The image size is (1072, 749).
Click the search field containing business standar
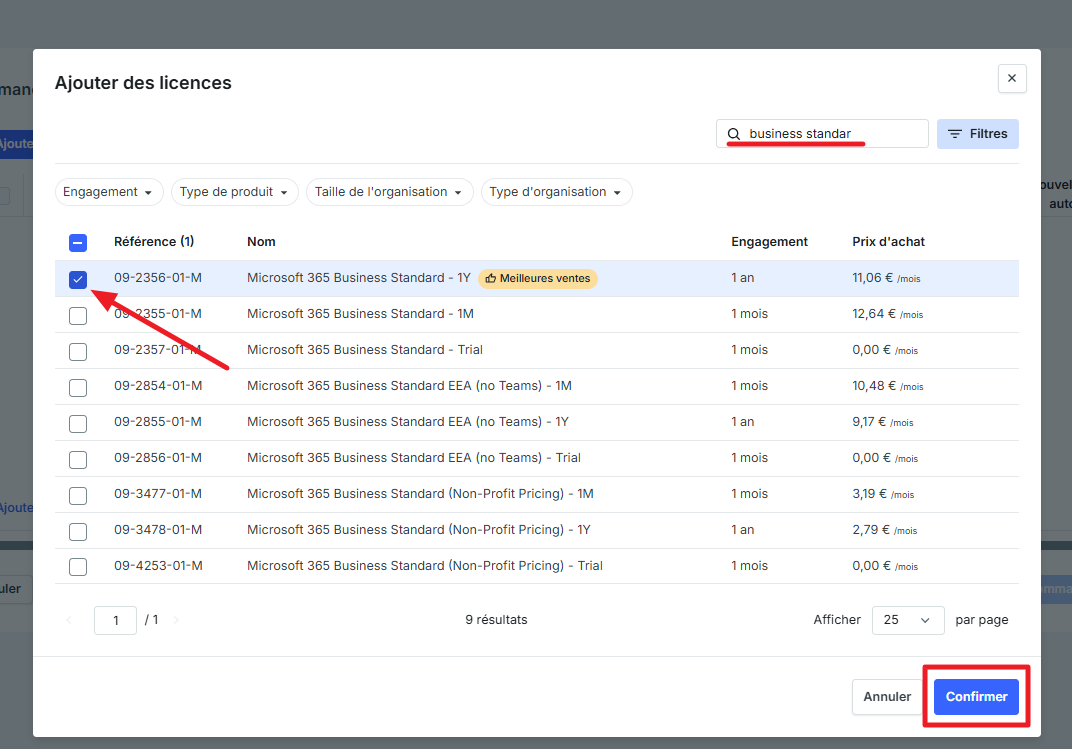coord(822,134)
